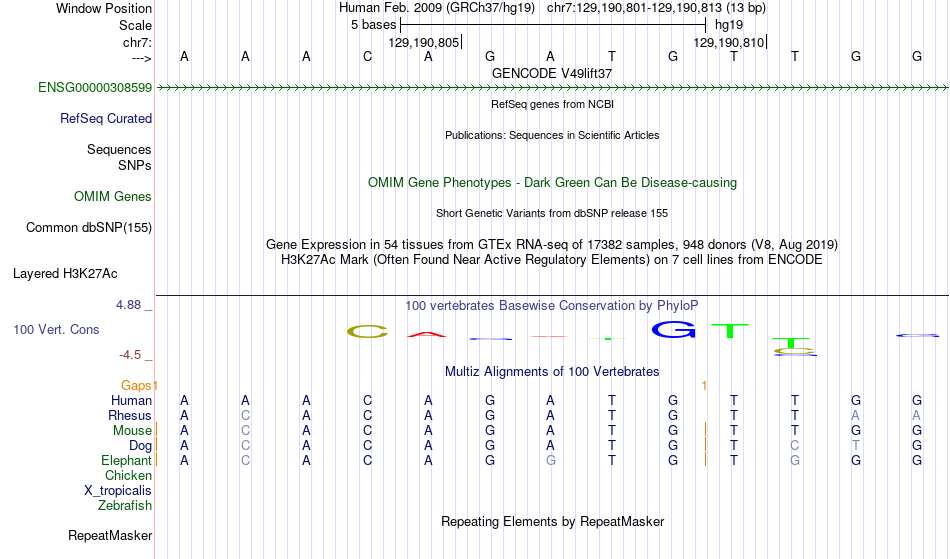This screenshot has width=950, height=559.
Task: Click the chr7: base position label
Action: (x=137, y=42)
